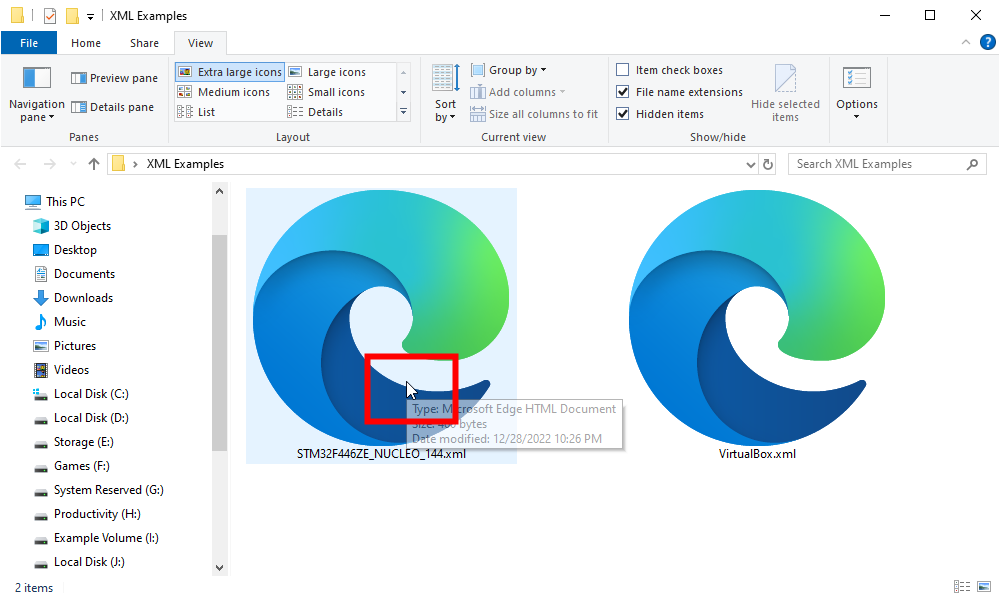Image resolution: width=1000 pixels, height=600 pixels.
Task: Select Large icons layout
Action: [x=327, y=72]
